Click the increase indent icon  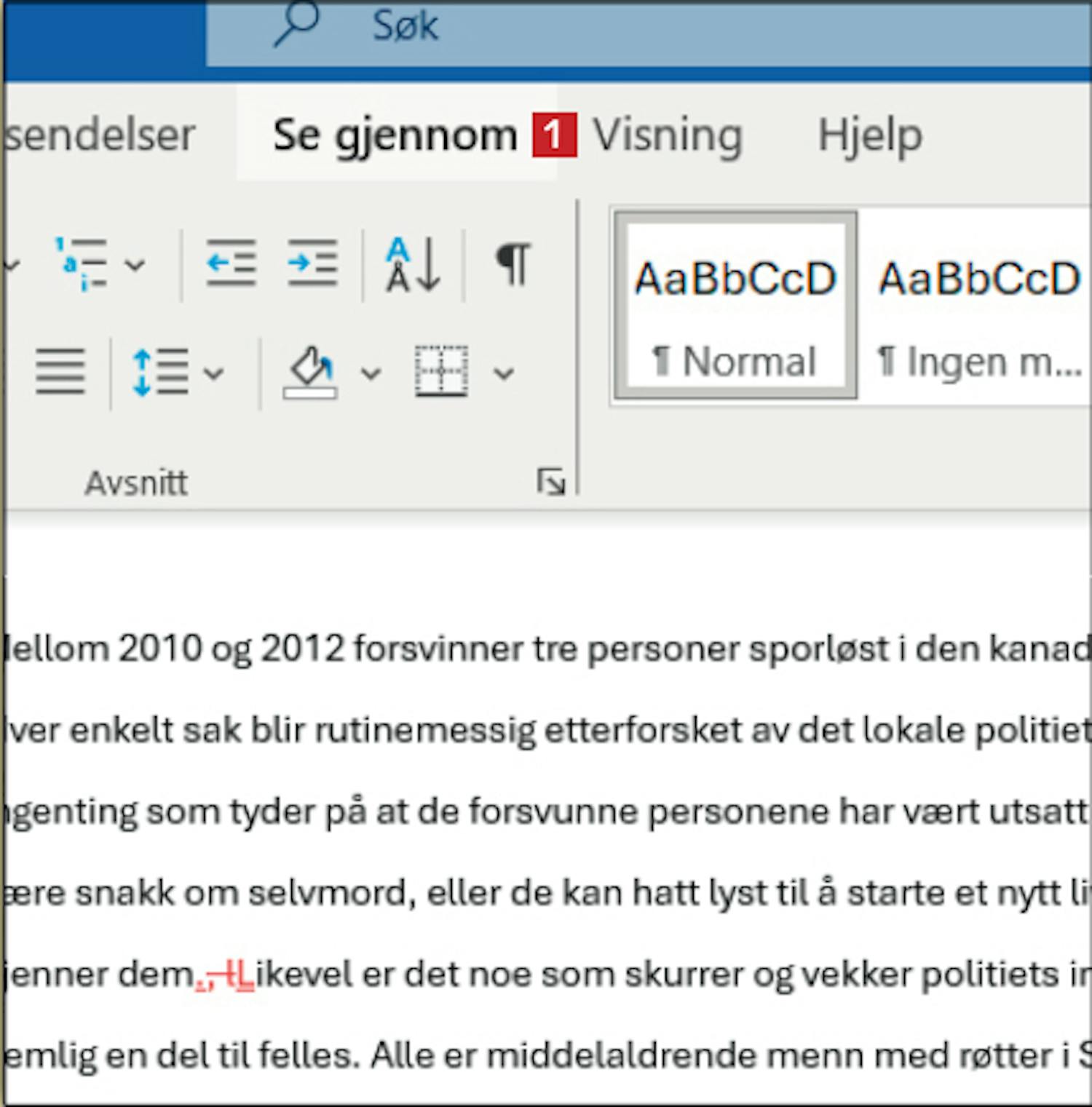(312, 263)
